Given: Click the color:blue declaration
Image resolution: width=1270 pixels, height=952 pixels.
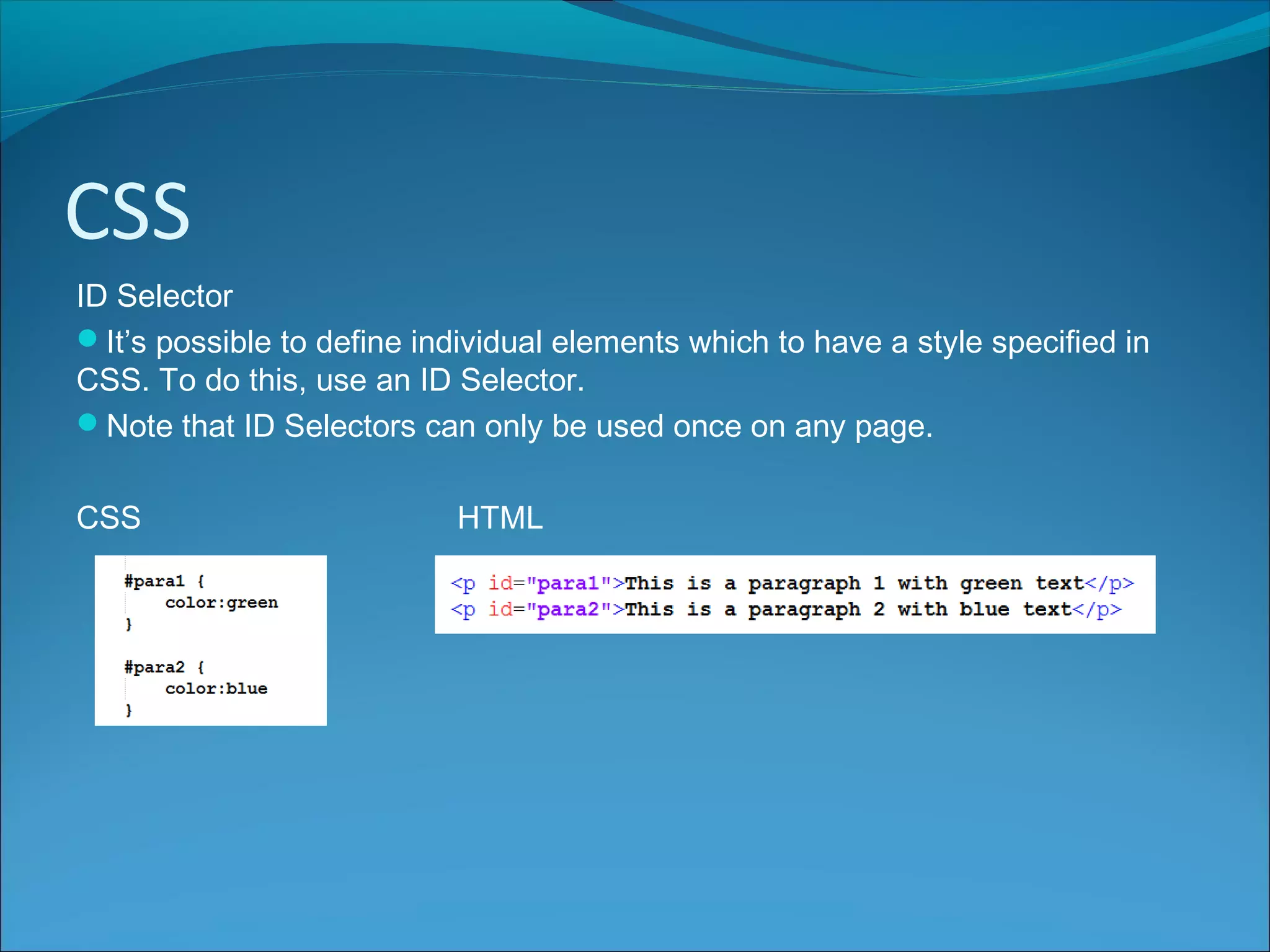Looking at the screenshot, I should (216, 689).
